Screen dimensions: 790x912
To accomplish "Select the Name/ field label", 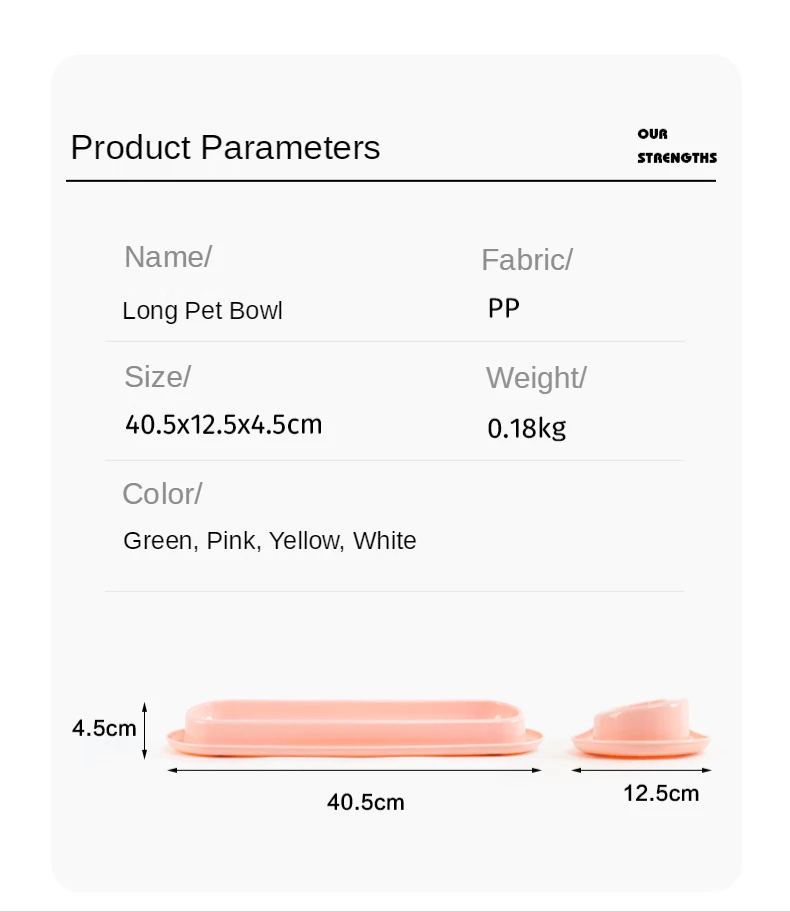I will coord(167,257).
